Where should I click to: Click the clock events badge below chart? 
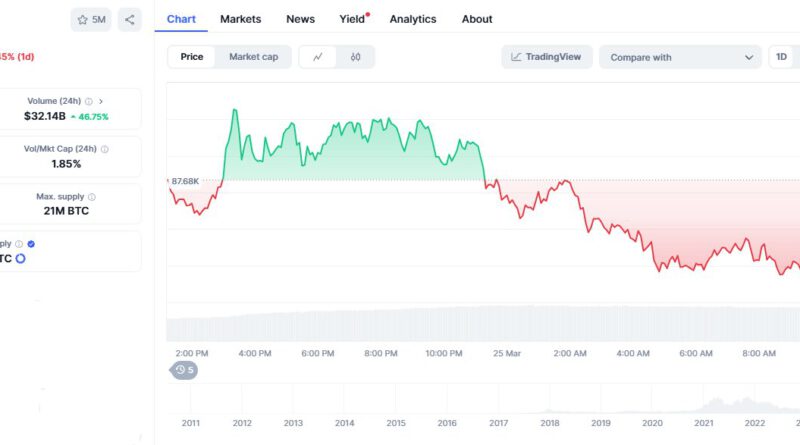pos(183,370)
